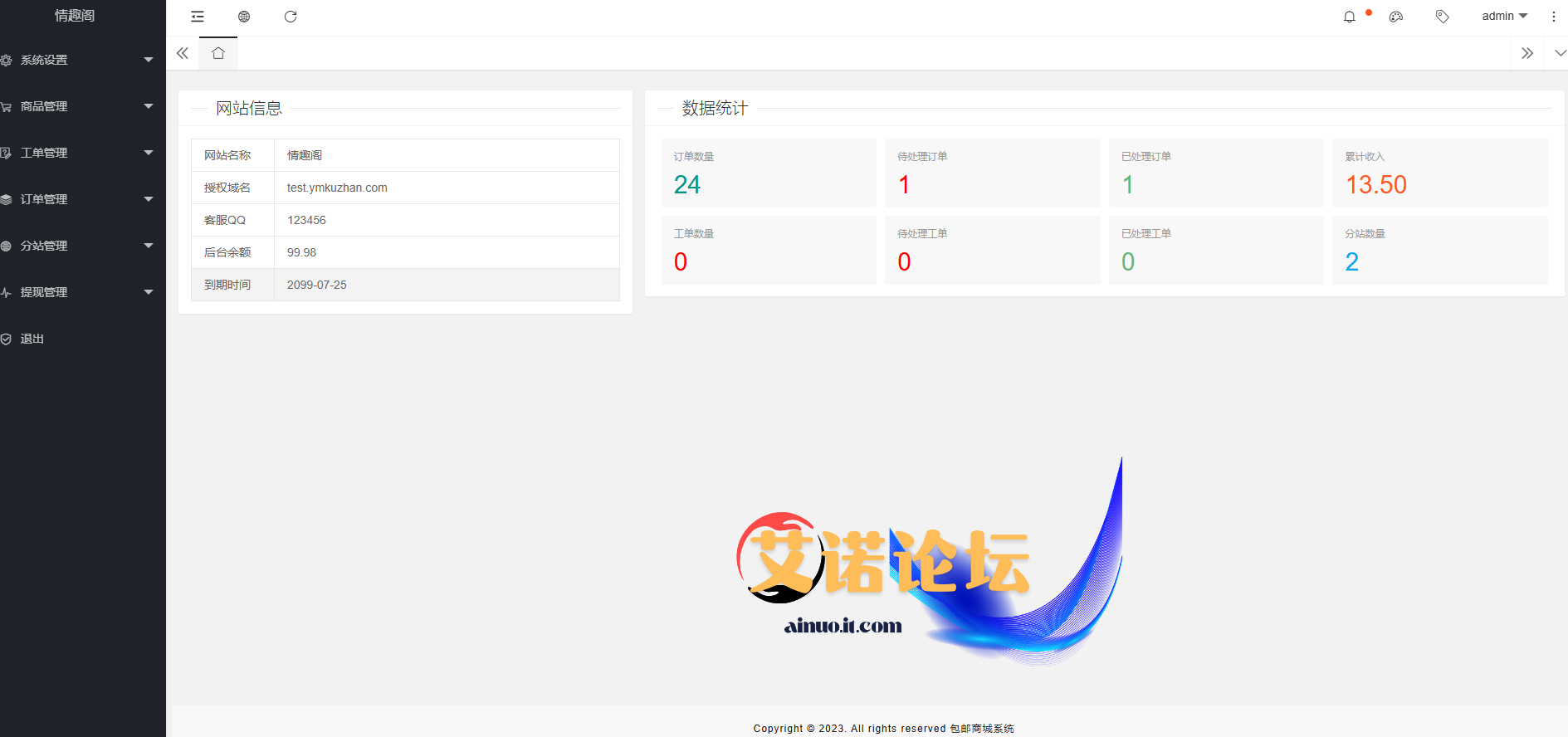
Task: Expand the 提现管理 menu arrow
Action: (x=149, y=292)
